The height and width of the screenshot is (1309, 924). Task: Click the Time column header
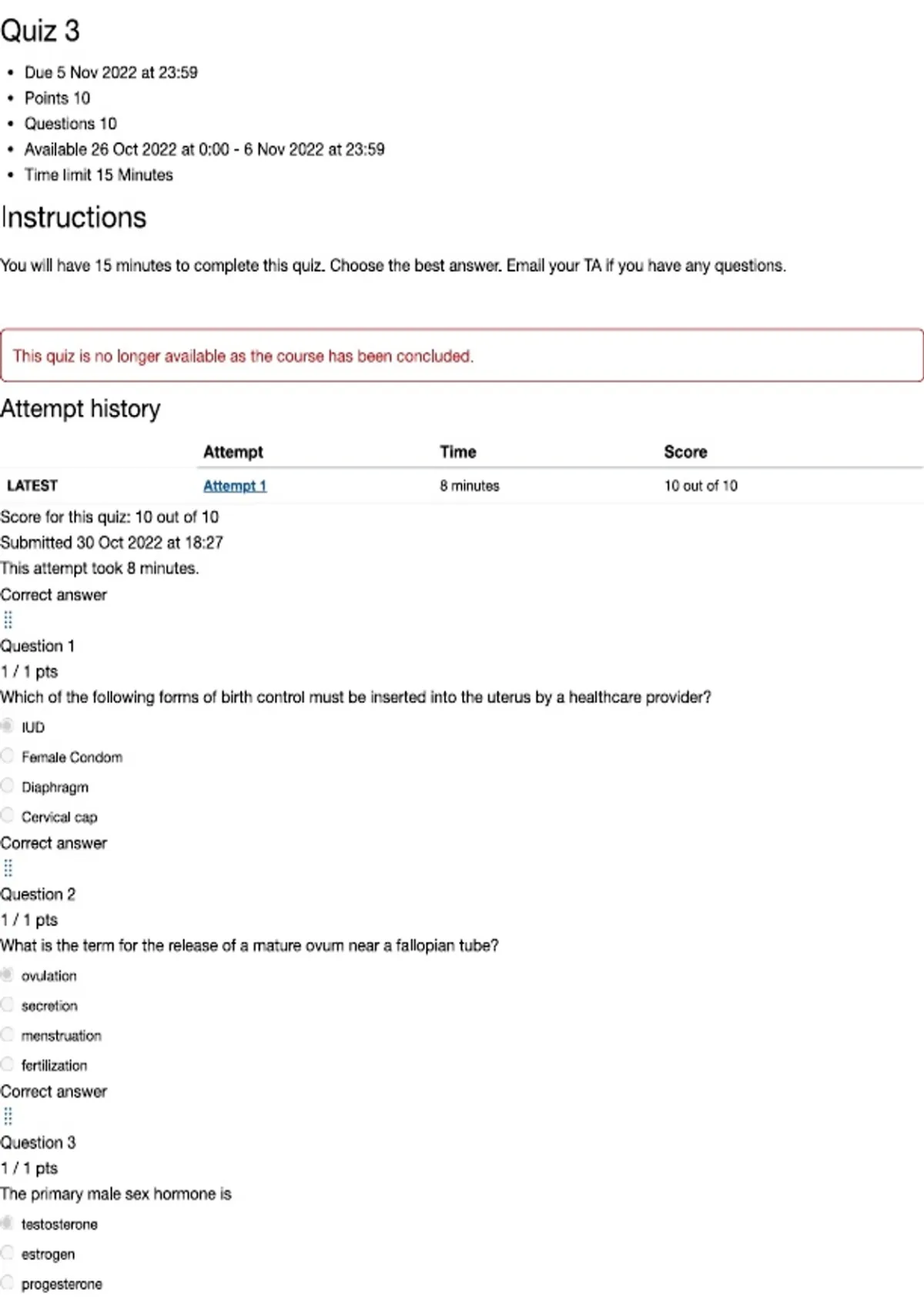pyautogui.click(x=458, y=452)
